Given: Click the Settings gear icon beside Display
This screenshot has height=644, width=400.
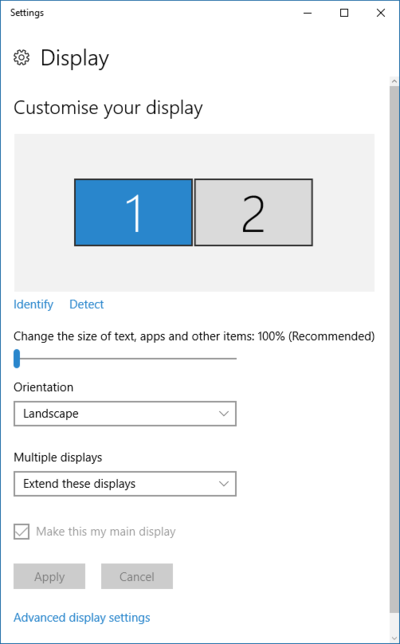Looking at the screenshot, I should point(21,58).
